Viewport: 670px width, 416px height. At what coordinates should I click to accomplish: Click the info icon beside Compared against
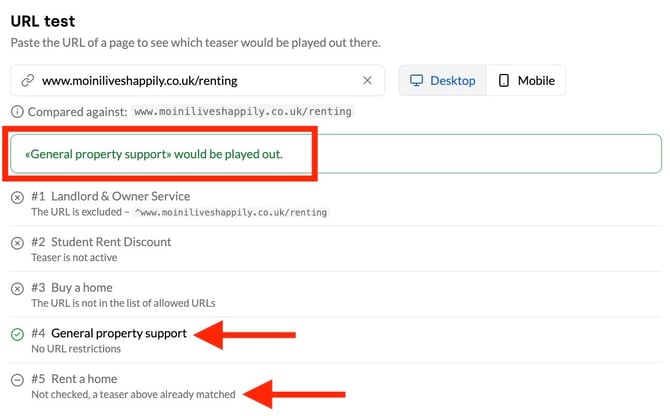pos(17,112)
